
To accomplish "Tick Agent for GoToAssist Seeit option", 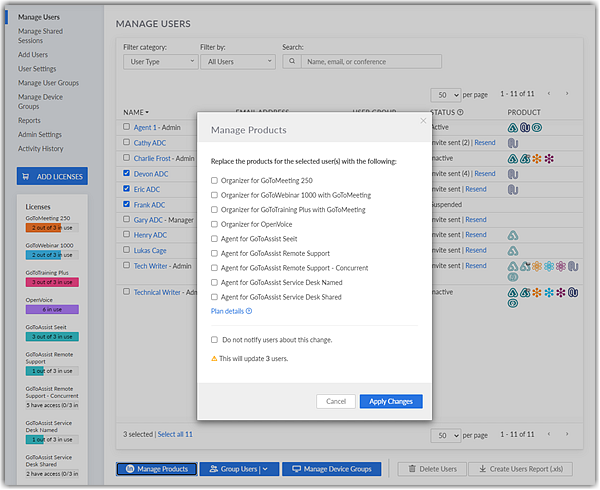I will [214, 239].
